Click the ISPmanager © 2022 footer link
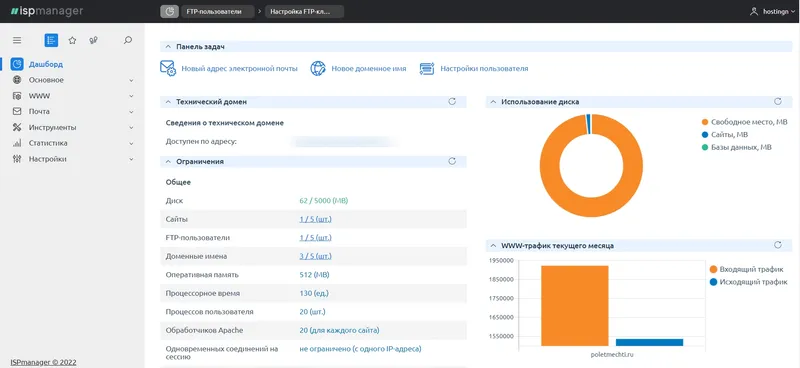 [x=43, y=362]
